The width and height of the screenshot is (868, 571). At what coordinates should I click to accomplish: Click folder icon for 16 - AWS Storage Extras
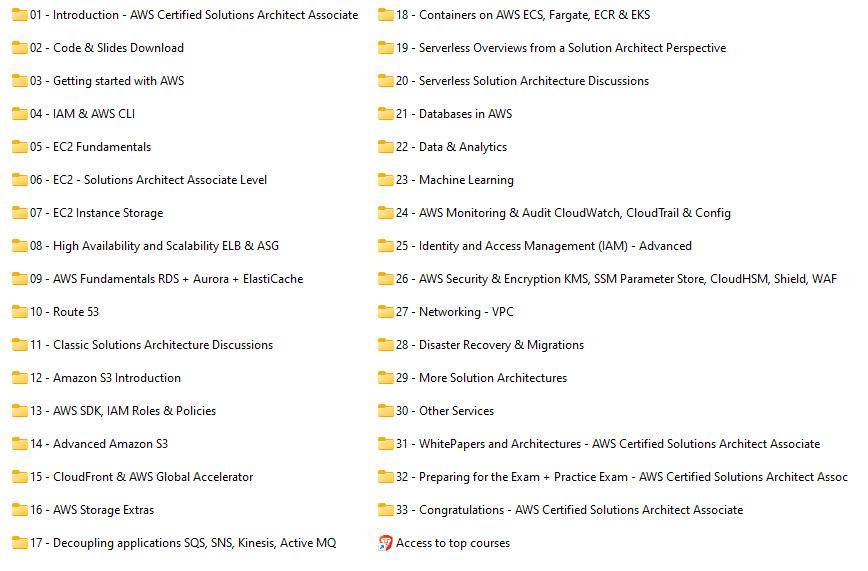tap(19, 510)
